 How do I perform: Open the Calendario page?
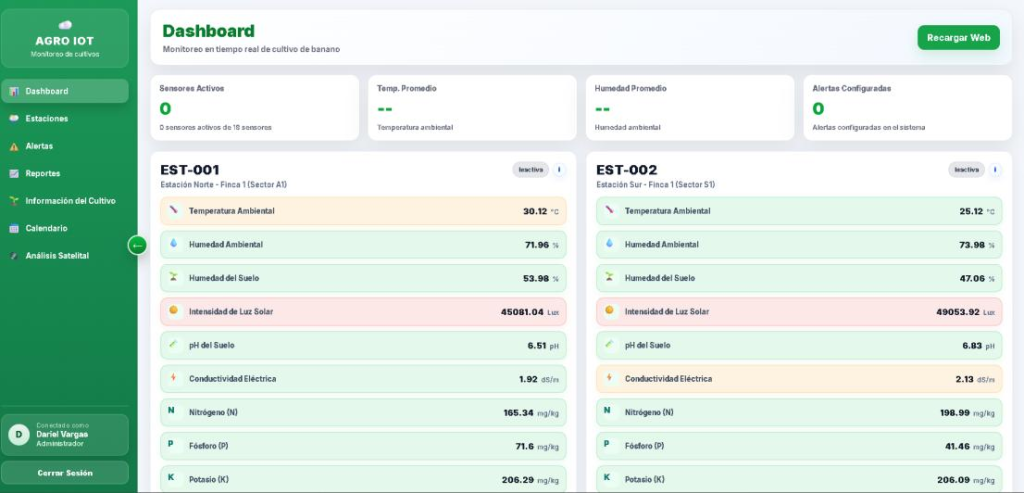tap(65, 229)
